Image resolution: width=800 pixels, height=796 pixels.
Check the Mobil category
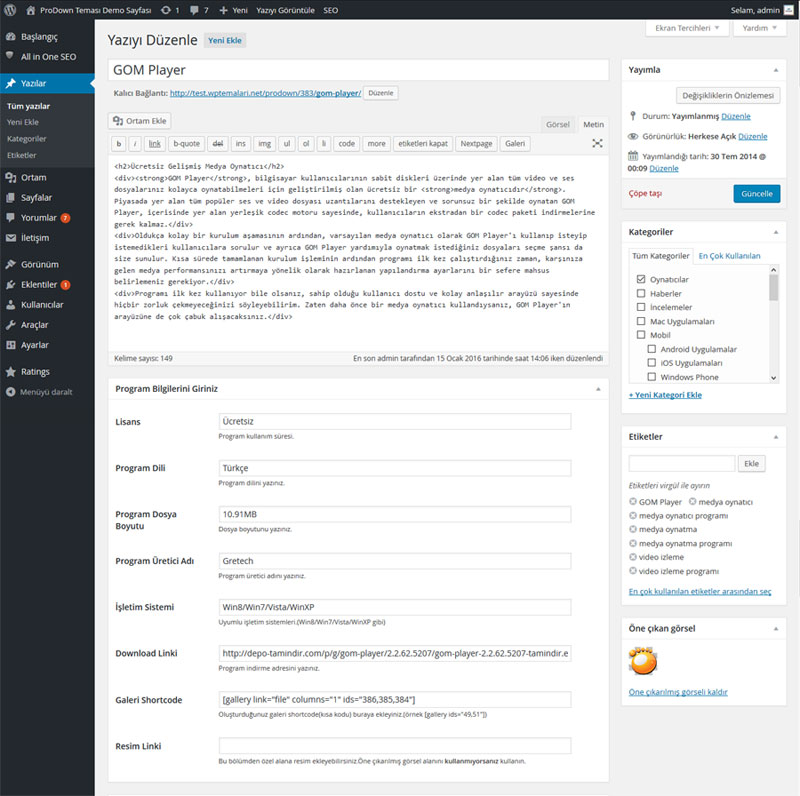(641, 335)
